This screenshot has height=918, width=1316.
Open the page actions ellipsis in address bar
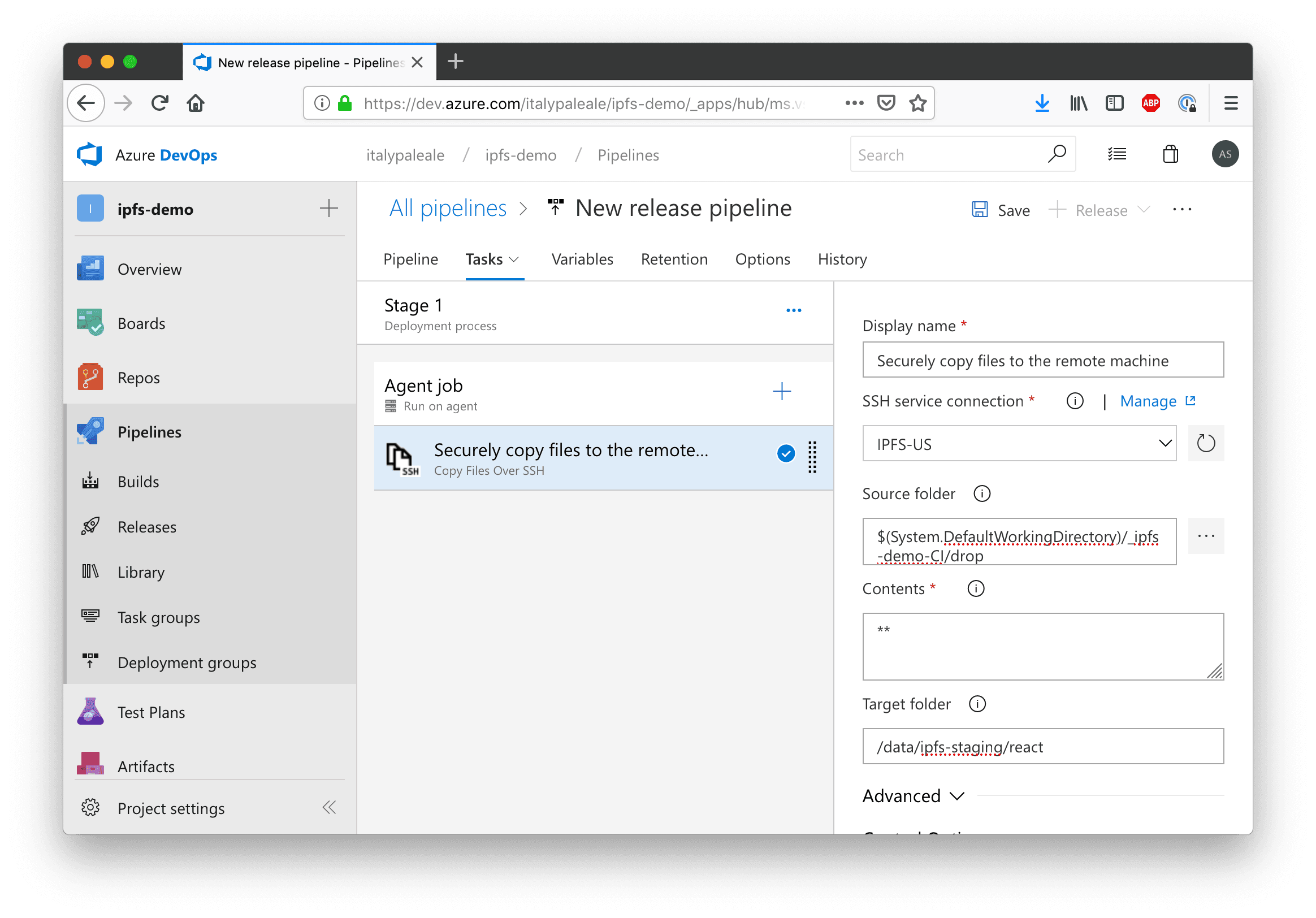(x=854, y=103)
